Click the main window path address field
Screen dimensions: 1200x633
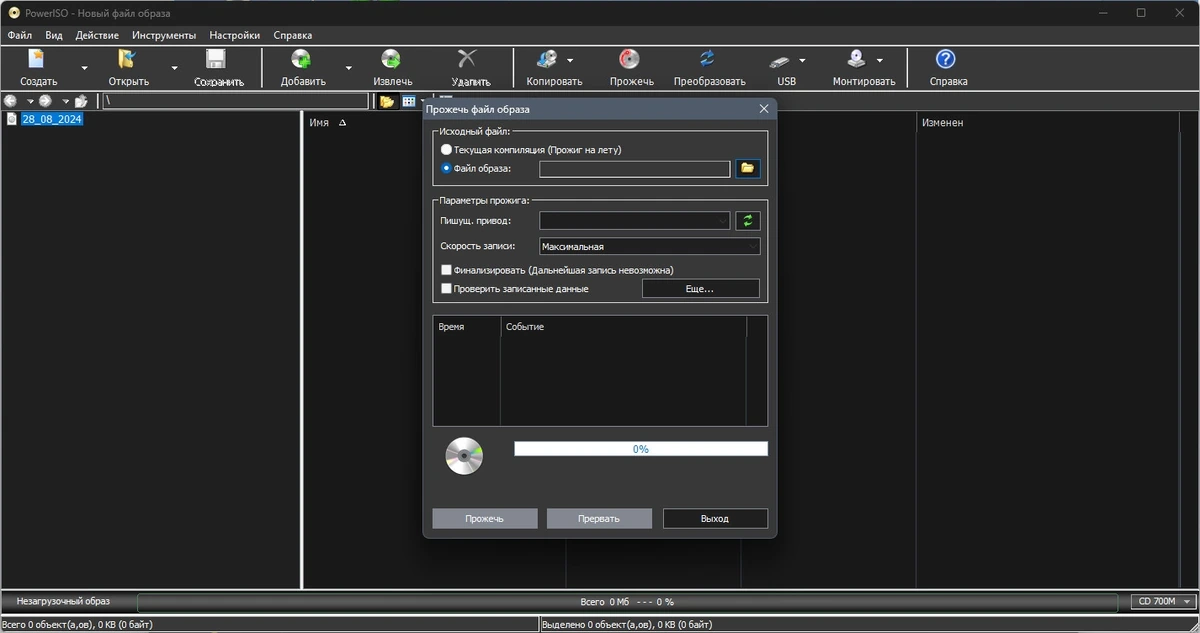tap(235, 101)
